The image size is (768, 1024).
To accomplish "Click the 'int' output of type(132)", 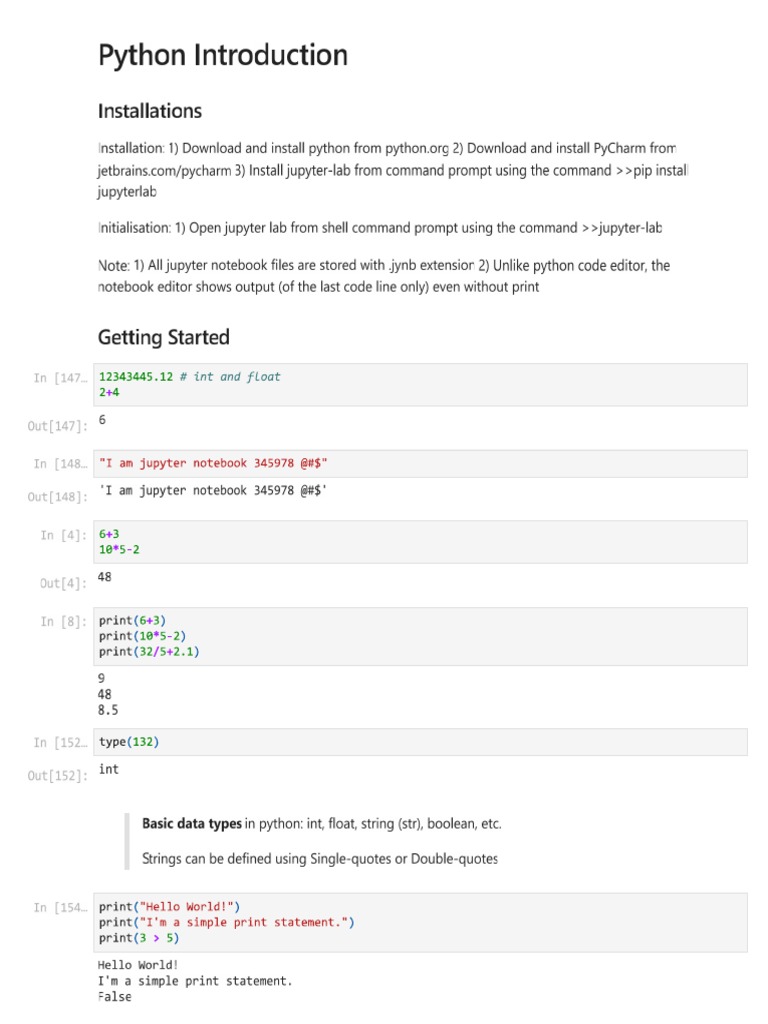I will click(109, 769).
